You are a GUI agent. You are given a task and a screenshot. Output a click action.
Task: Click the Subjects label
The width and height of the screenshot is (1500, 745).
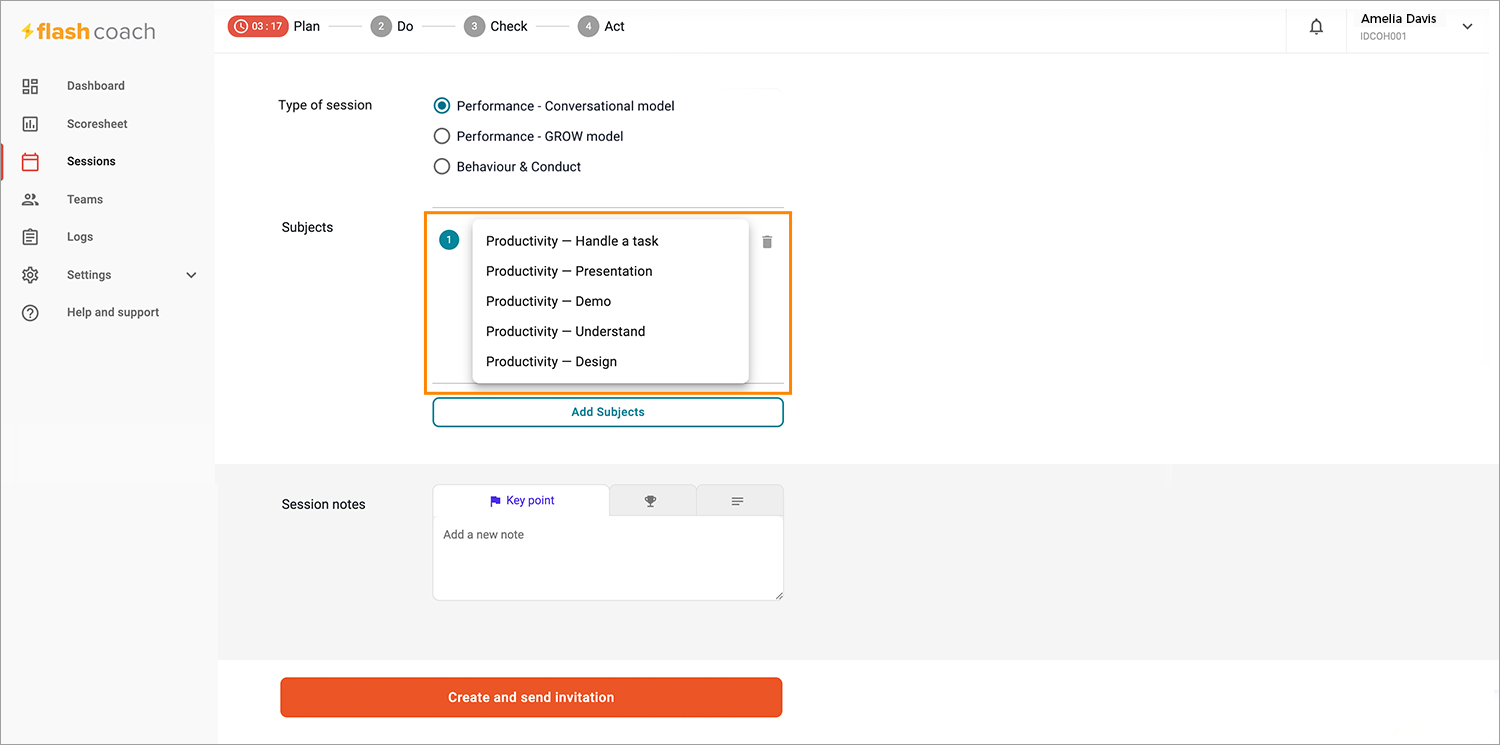pyautogui.click(x=307, y=227)
